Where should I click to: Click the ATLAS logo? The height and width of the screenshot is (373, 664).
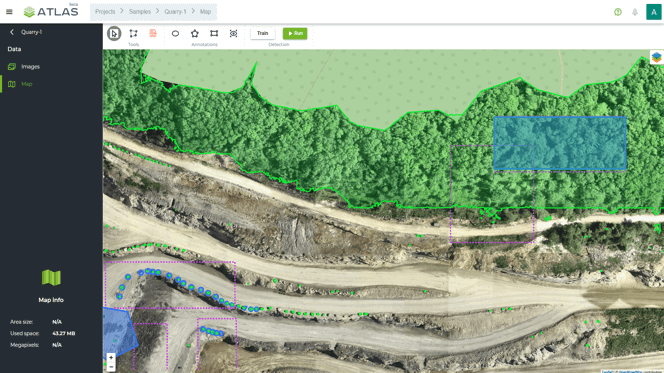[51, 11]
